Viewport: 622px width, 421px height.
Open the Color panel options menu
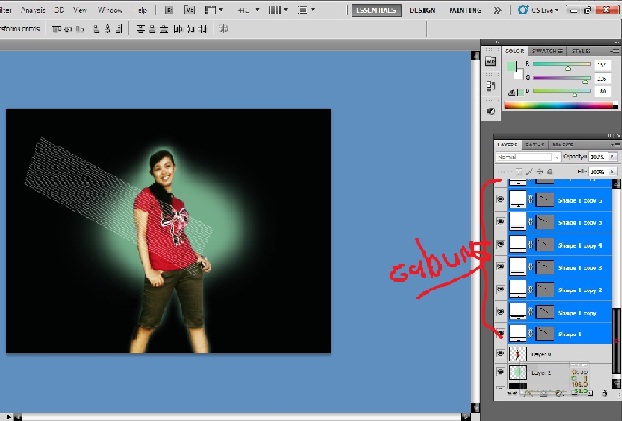614,51
